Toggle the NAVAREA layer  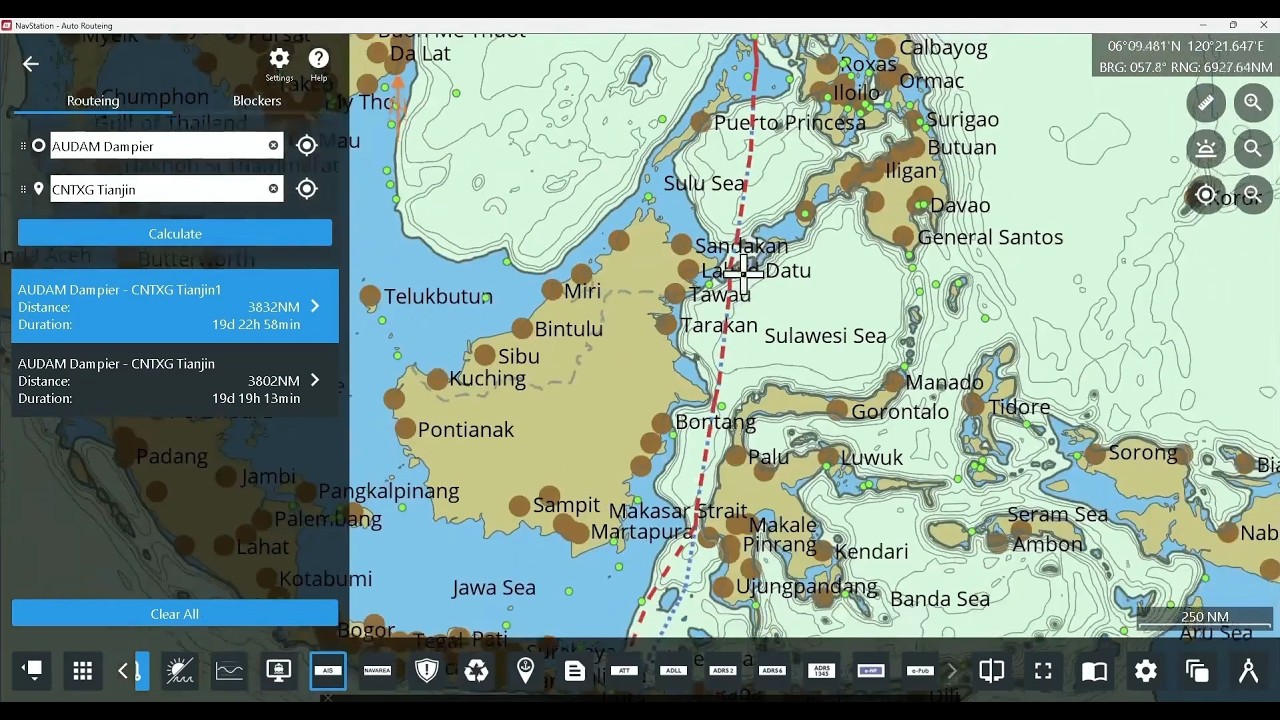click(x=377, y=671)
